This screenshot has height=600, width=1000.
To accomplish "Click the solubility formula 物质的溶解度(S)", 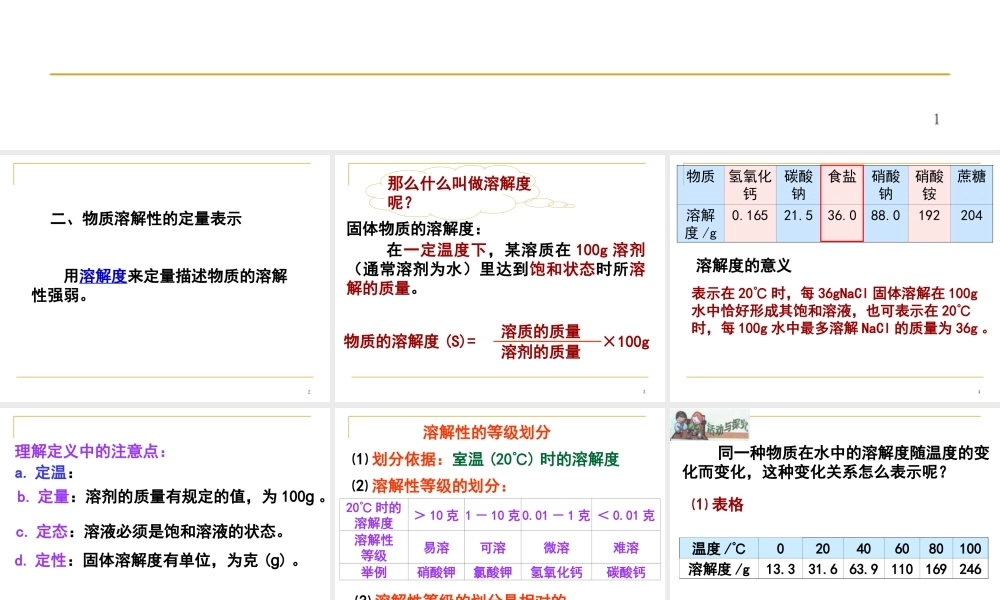I will tap(405, 341).
